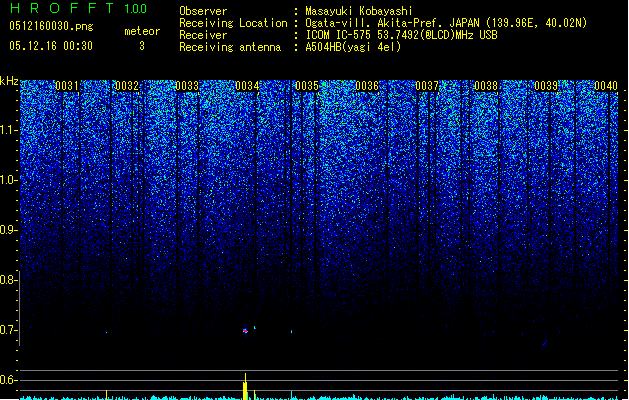
Task: Click the time marker 0039
Action: click(x=546, y=86)
